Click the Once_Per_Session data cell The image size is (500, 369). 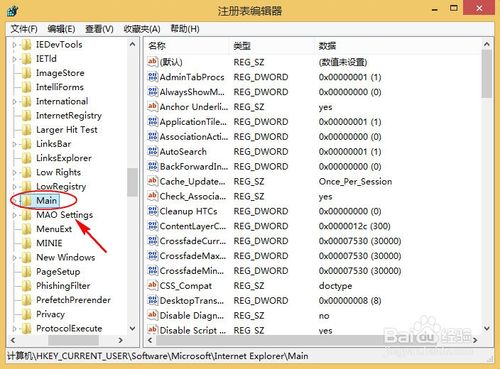[355, 182]
